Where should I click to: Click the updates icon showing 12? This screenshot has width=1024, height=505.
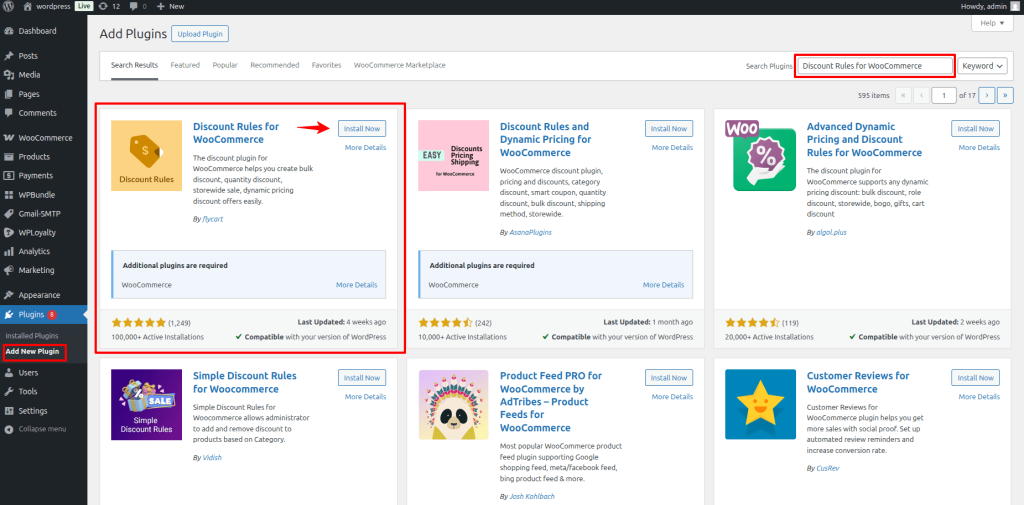(103, 6)
